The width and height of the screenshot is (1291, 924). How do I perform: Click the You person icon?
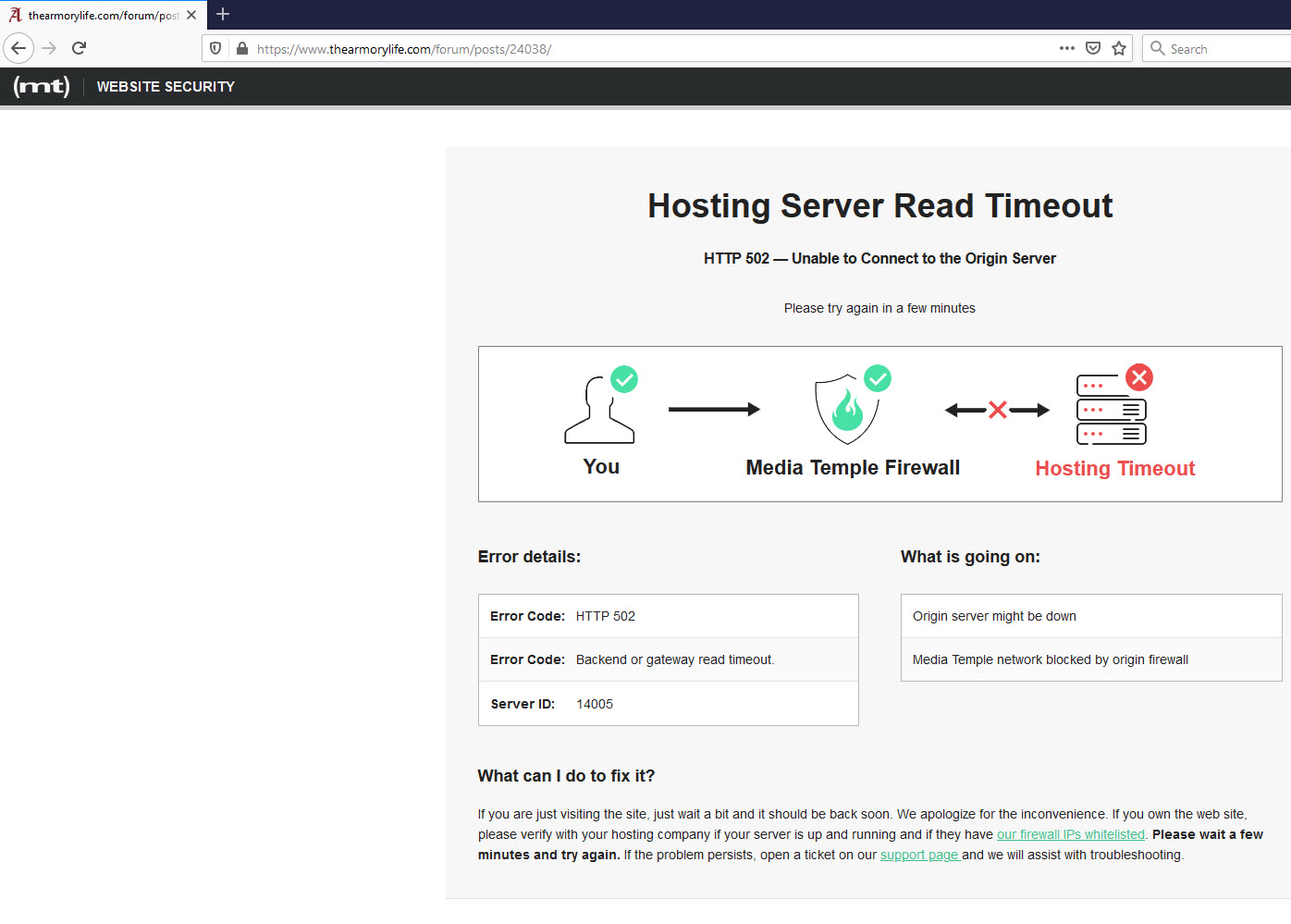click(600, 410)
